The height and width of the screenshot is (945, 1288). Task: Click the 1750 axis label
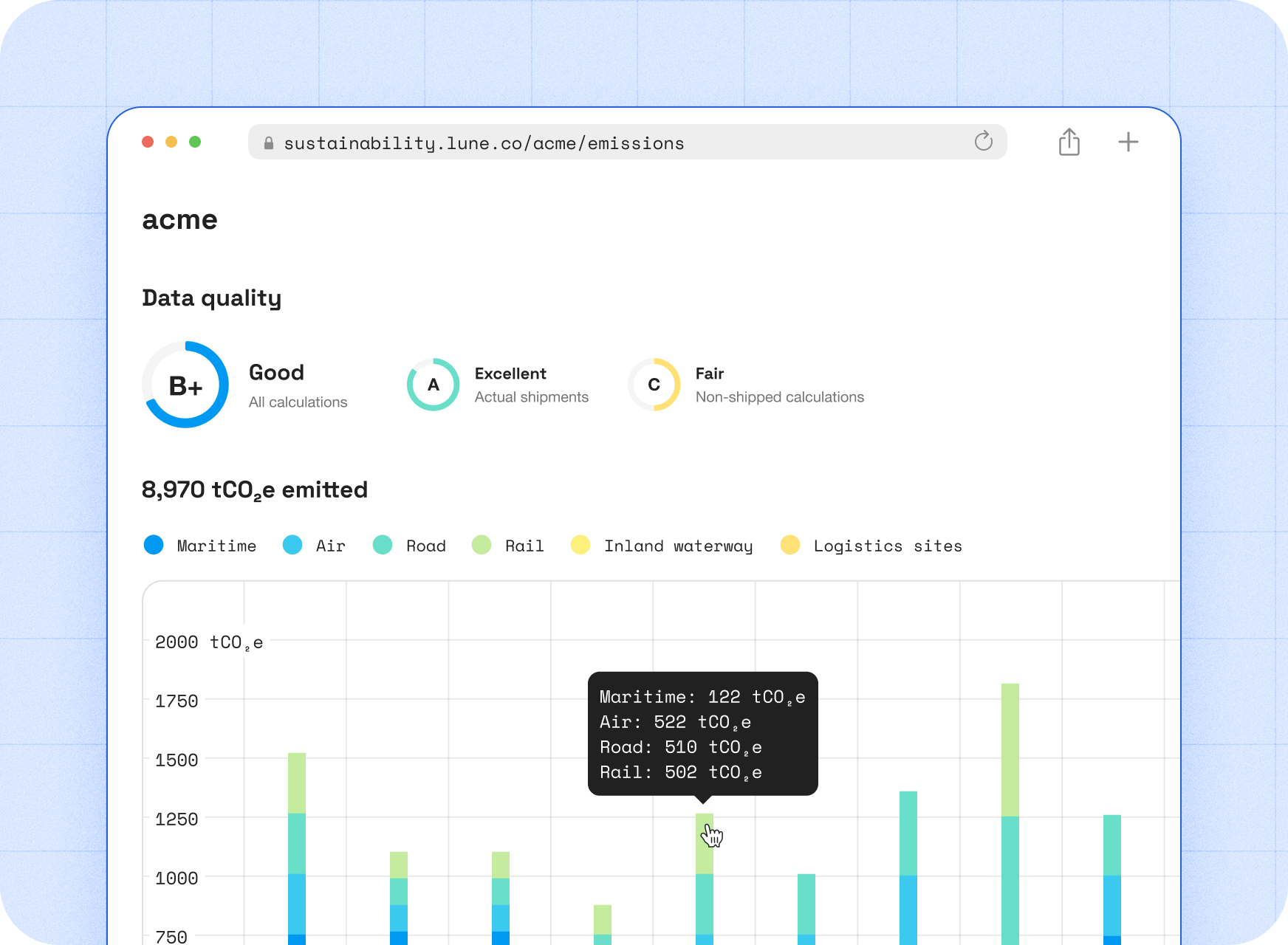click(x=177, y=701)
